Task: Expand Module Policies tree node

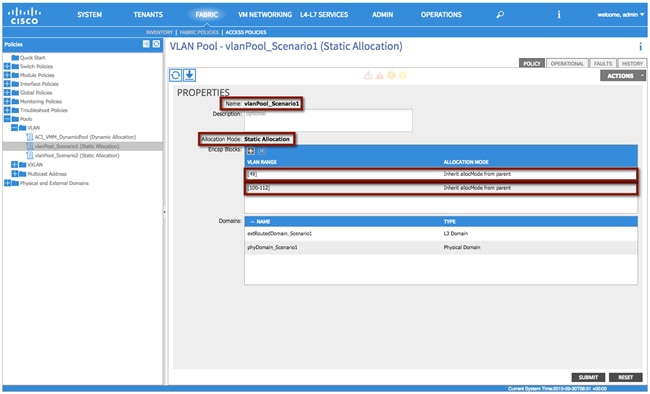Action: pyautogui.click(x=7, y=75)
